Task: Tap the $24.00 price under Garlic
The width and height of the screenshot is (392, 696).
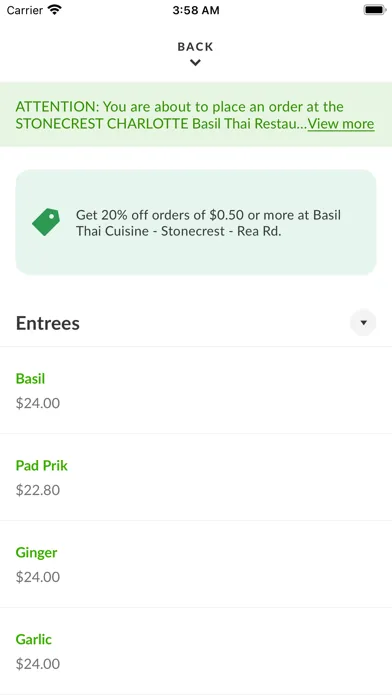Action: (x=38, y=664)
